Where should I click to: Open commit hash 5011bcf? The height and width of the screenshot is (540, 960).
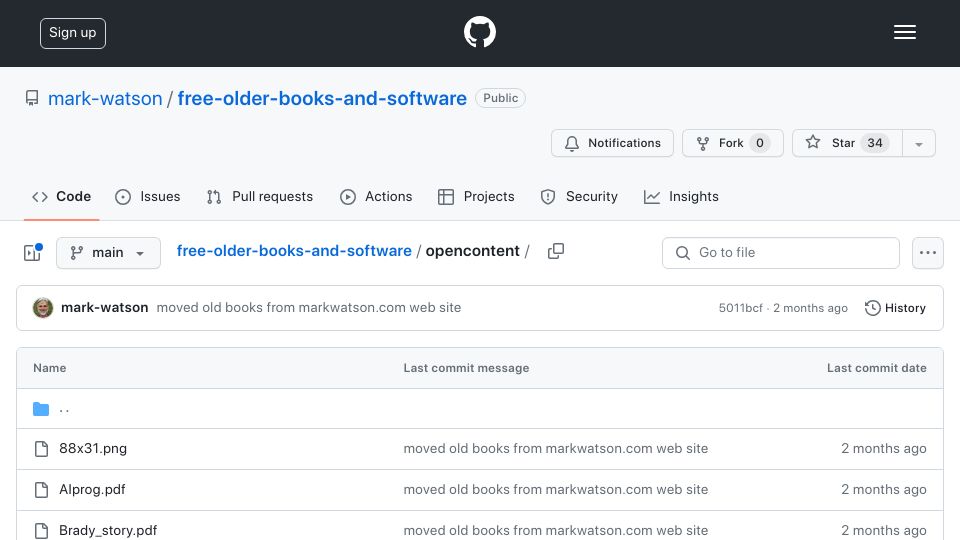coord(740,308)
